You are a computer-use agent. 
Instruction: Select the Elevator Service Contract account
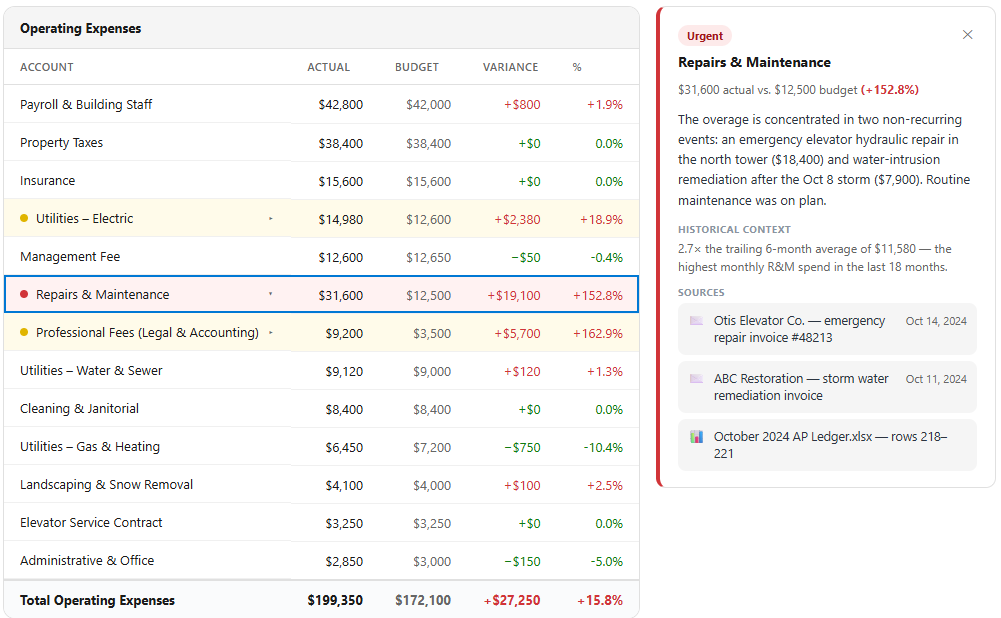point(91,522)
